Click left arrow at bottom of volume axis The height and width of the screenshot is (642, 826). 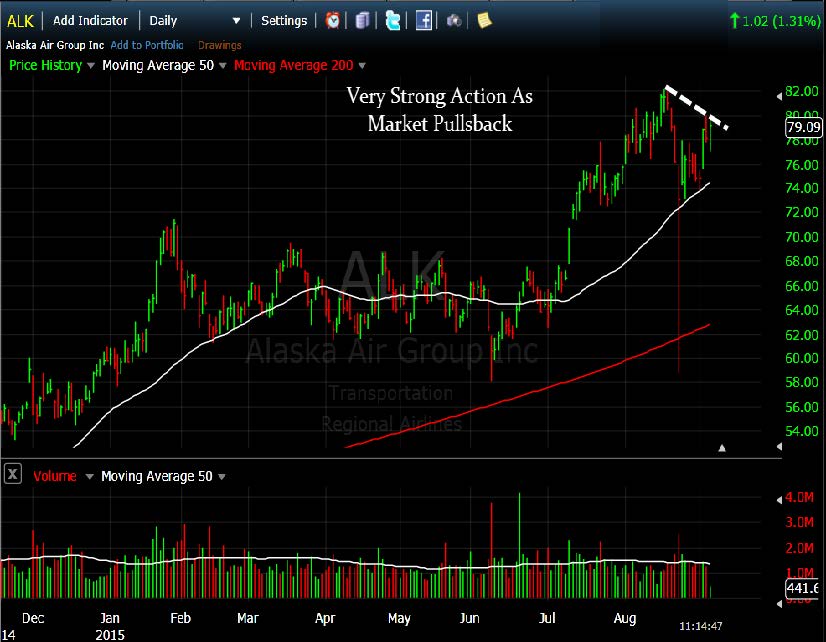tap(779, 604)
